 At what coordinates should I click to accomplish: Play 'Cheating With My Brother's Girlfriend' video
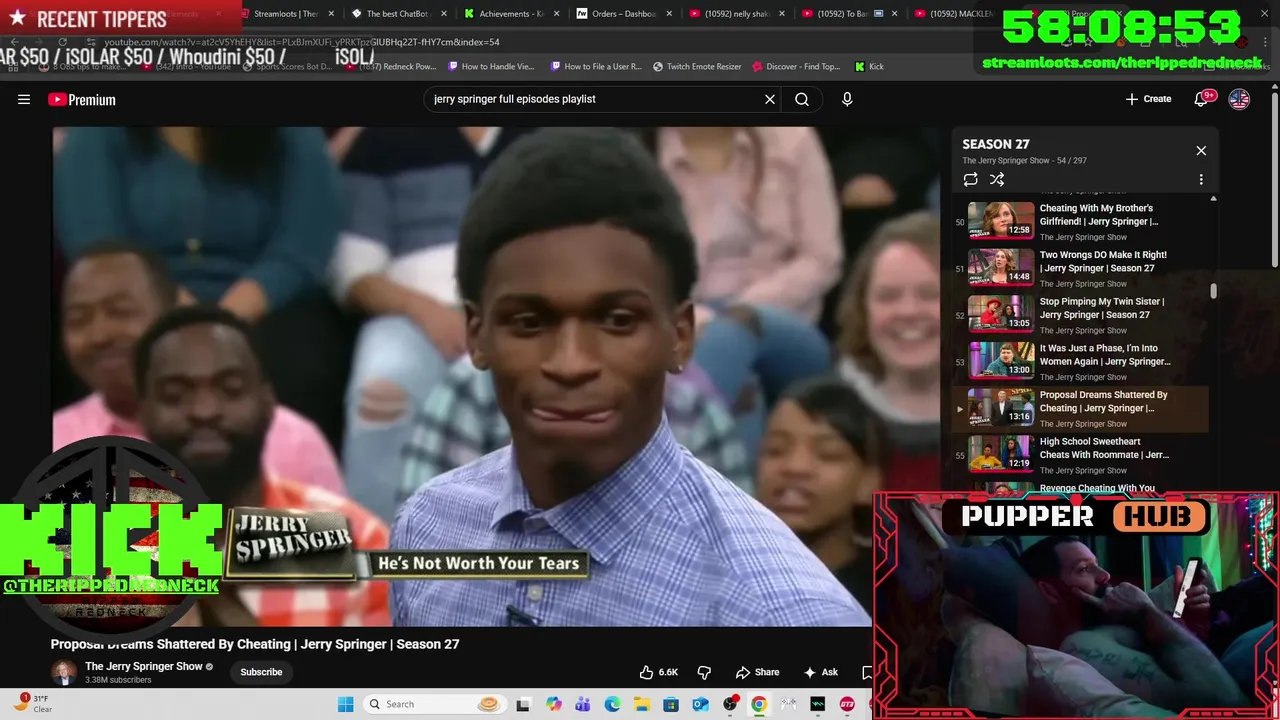coord(1079,221)
